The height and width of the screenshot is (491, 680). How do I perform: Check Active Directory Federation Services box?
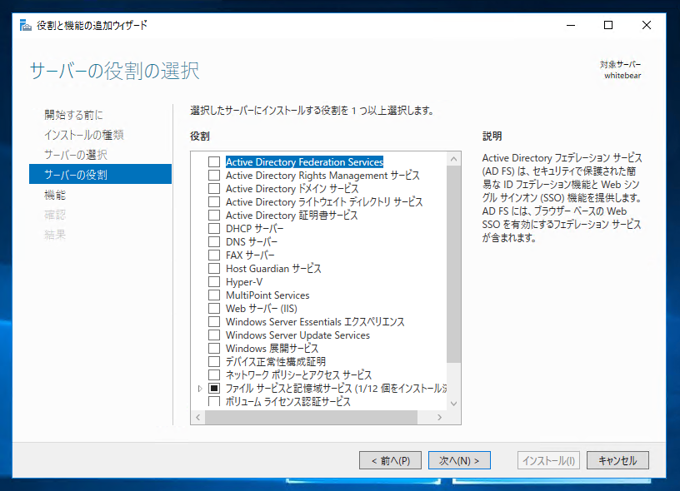tap(214, 162)
